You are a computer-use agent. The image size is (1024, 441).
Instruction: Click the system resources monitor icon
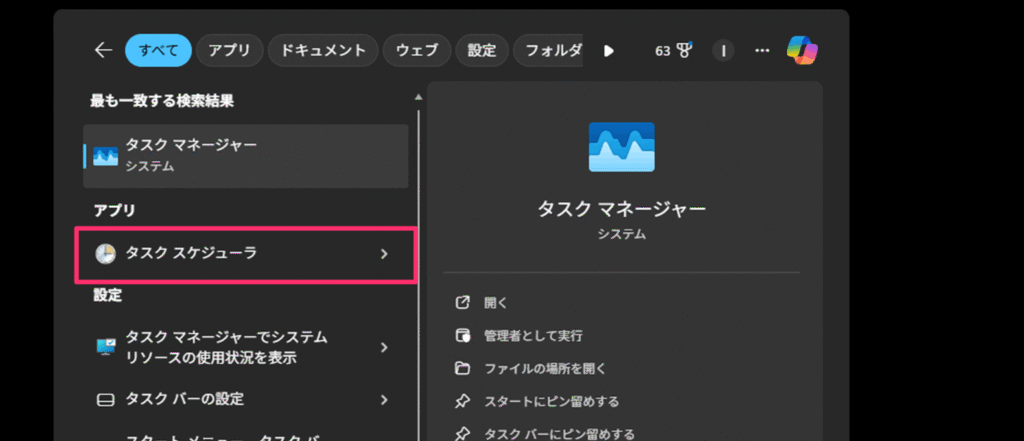click(106, 348)
